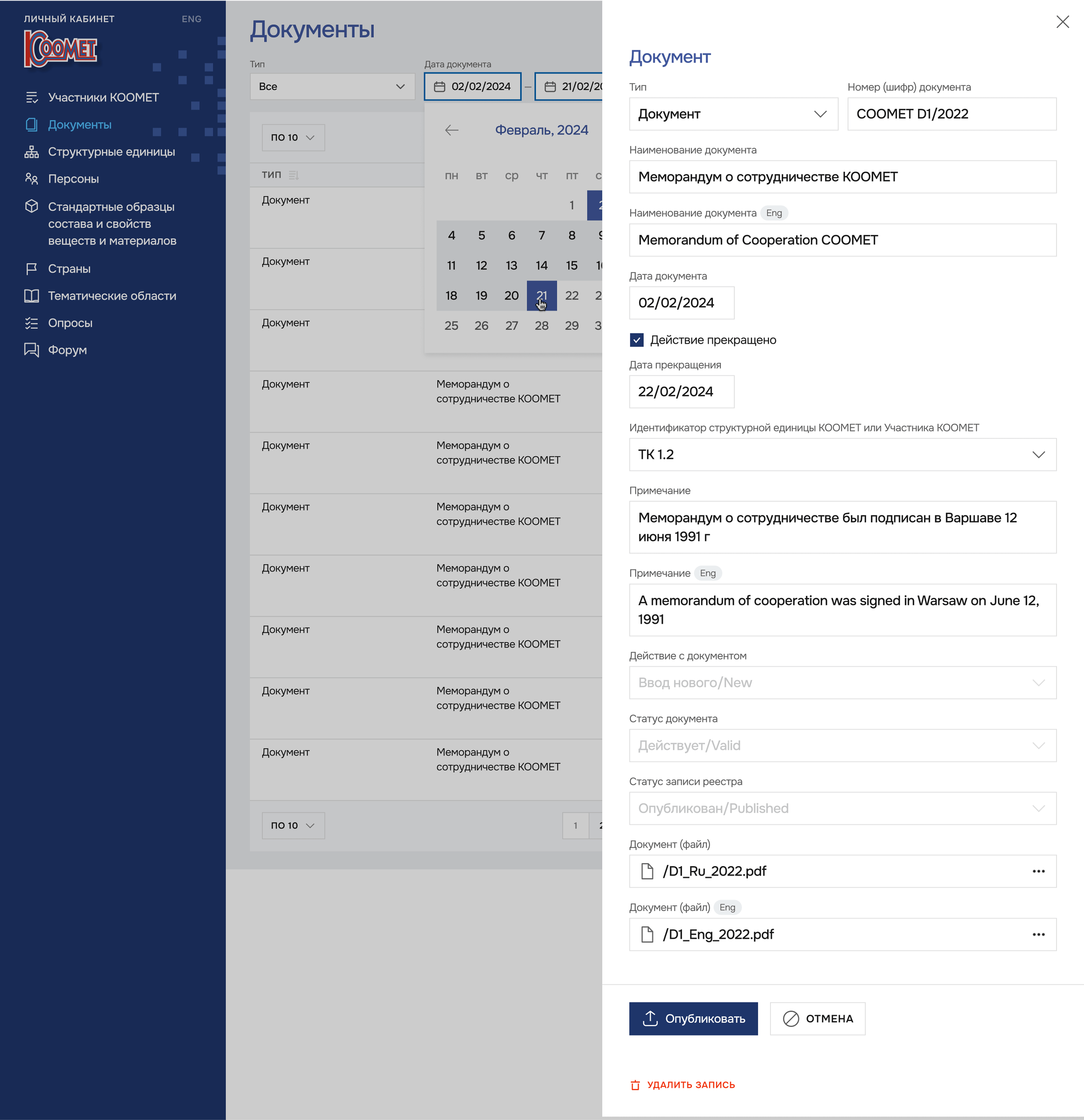Open Статус записи реестра dropdown
This screenshot has width=1084, height=1120.
click(x=842, y=809)
